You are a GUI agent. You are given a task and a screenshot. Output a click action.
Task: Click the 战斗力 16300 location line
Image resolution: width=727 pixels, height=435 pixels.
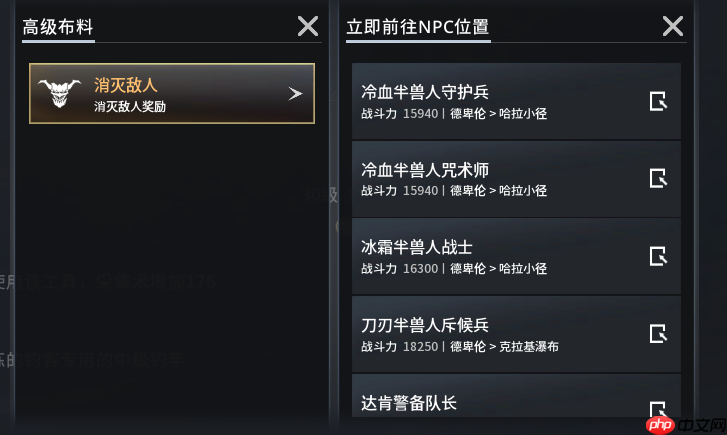coord(454,269)
